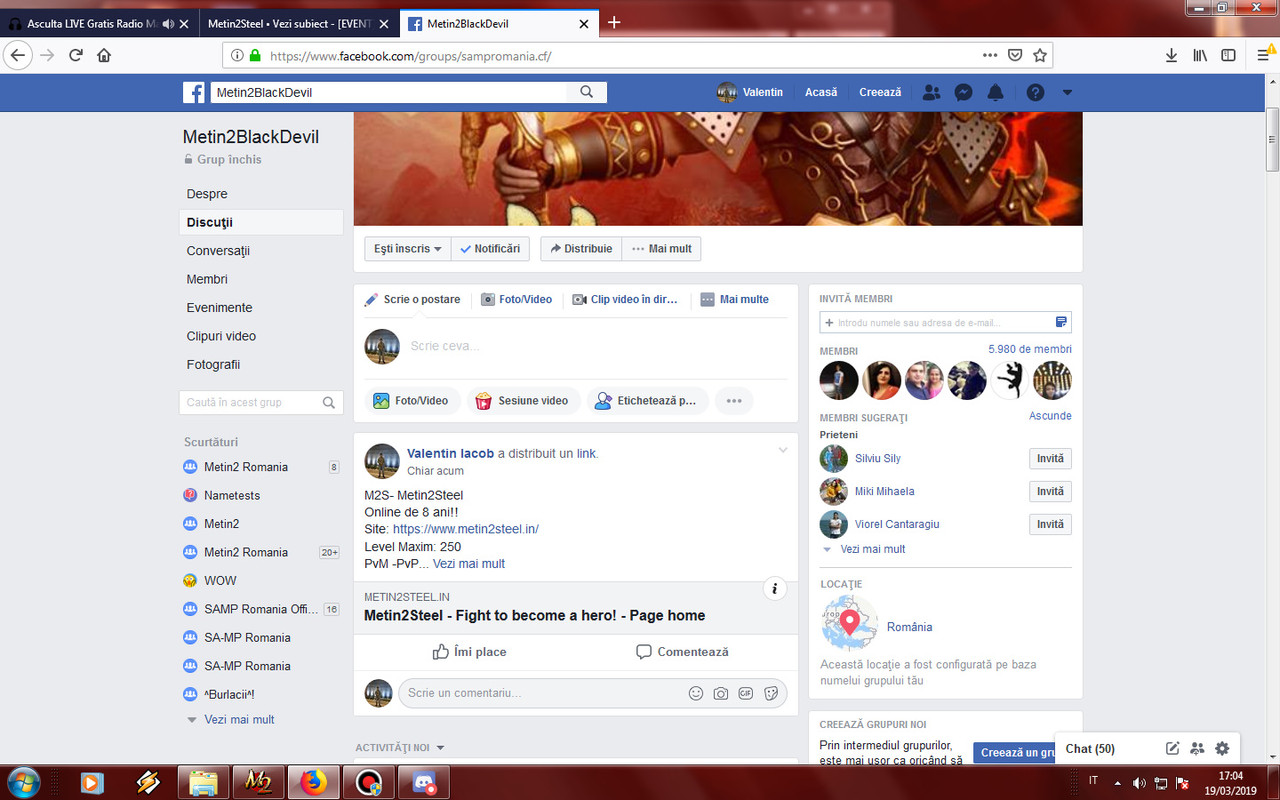The image size is (1280, 800).
Task: Switch to the Metin2BlackDevil browser tab
Action: [490, 22]
